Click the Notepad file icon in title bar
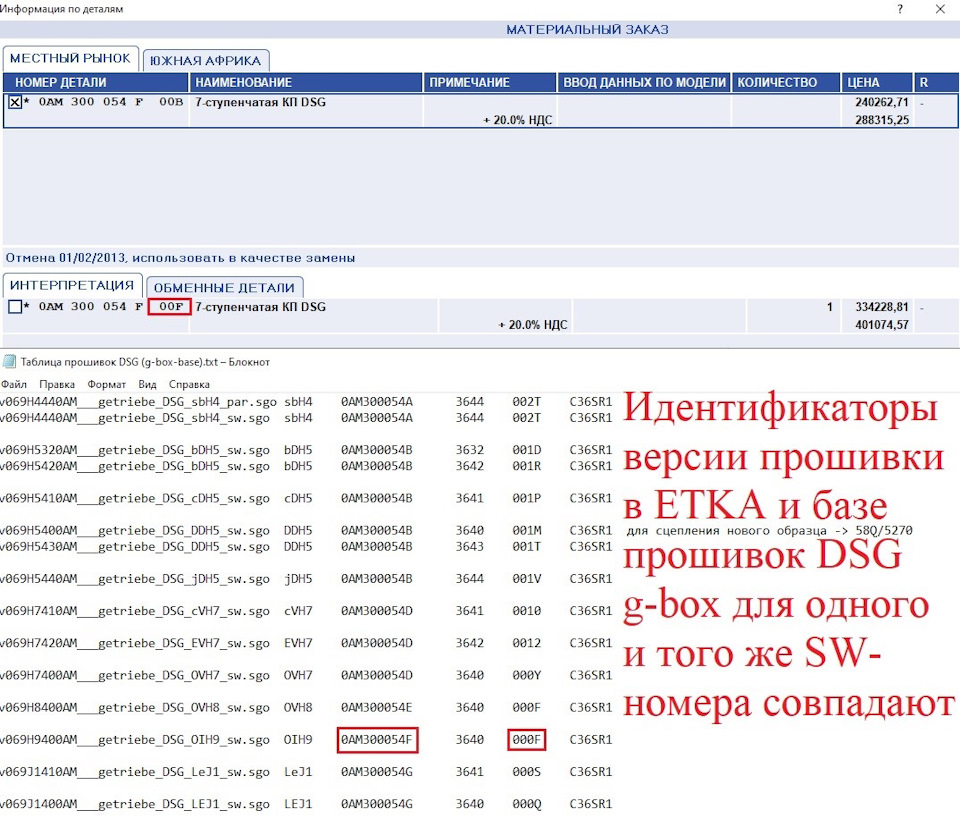This screenshot has height=827, width=960. coord(9,362)
